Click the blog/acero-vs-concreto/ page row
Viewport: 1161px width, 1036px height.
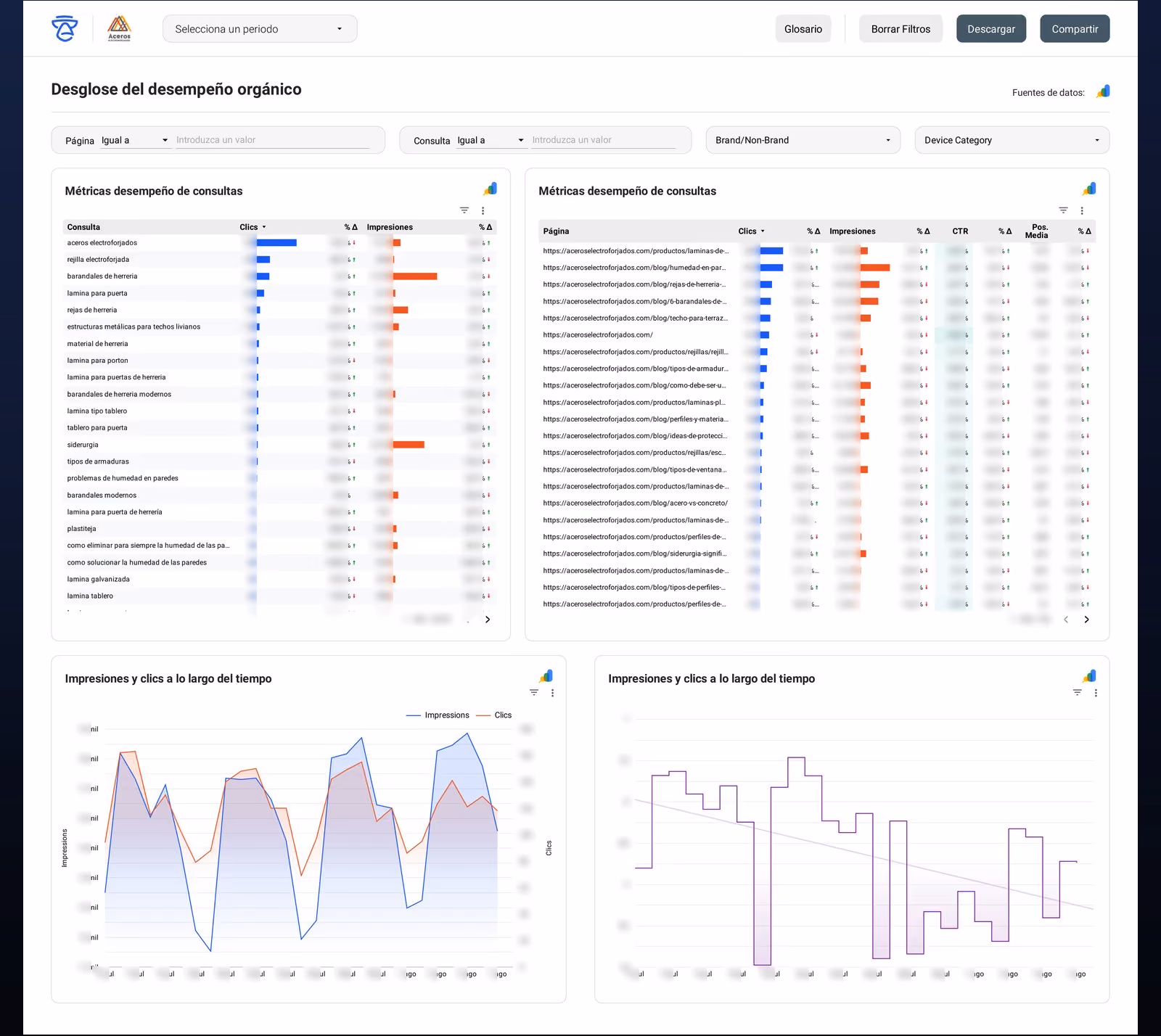tap(817, 503)
